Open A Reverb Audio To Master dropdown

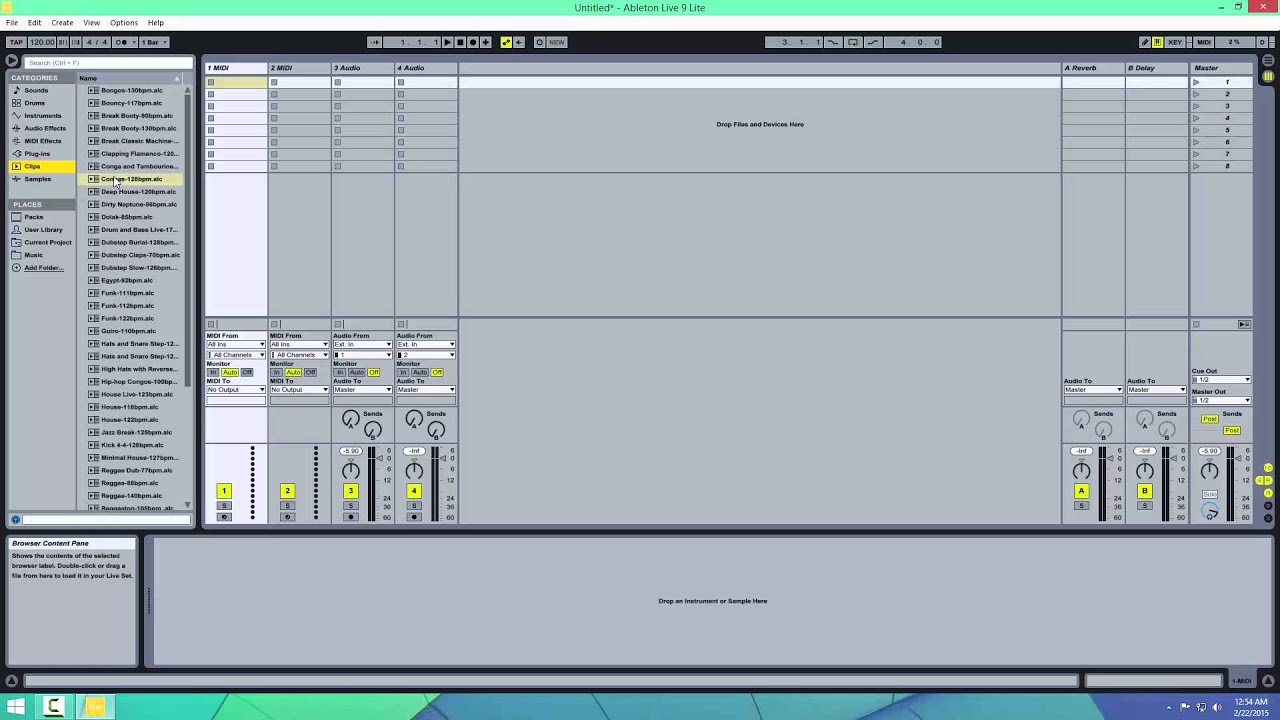(1093, 390)
